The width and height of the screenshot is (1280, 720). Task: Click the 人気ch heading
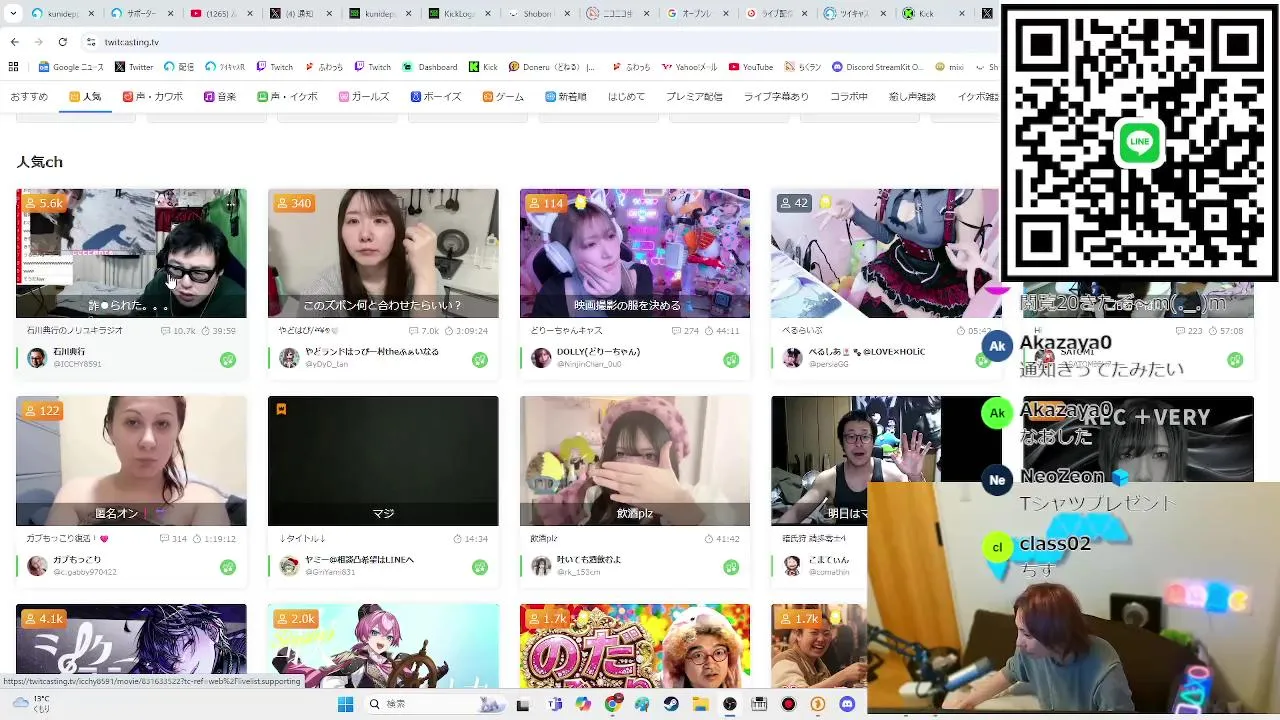click(40, 161)
